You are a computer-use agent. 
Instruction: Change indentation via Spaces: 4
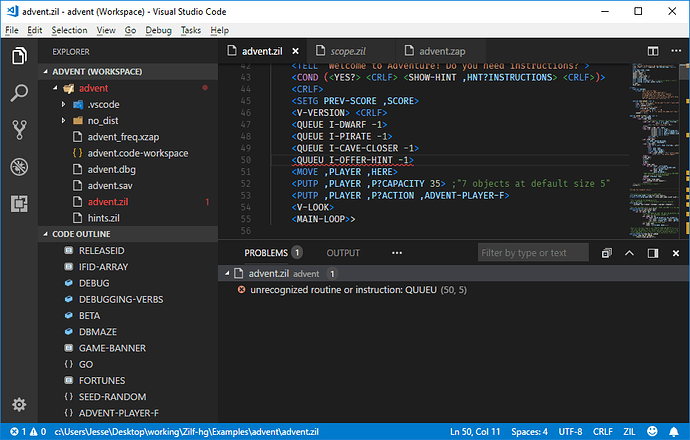(x=529, y=432)
